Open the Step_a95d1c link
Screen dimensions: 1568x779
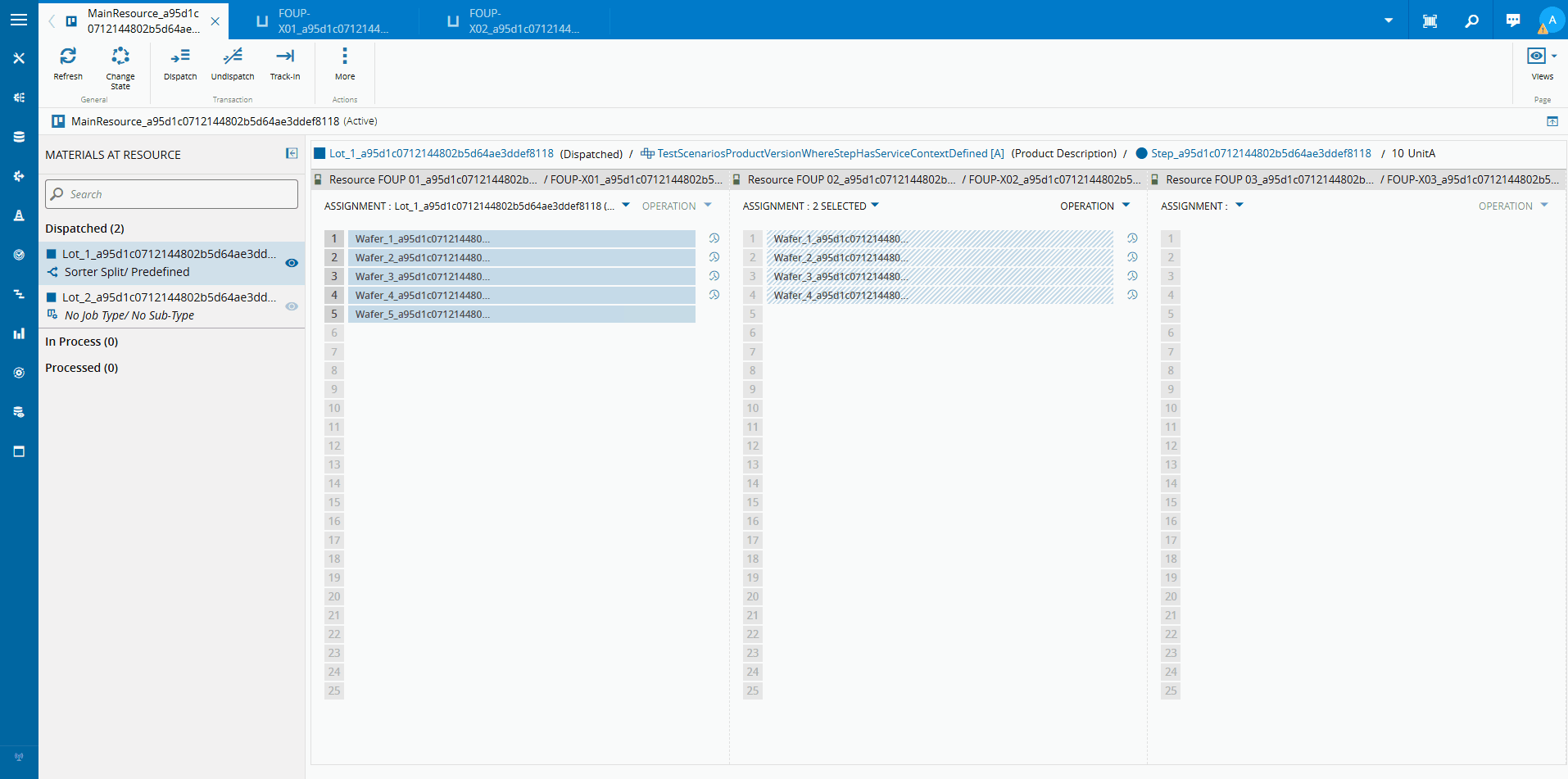pos(1261,153)
